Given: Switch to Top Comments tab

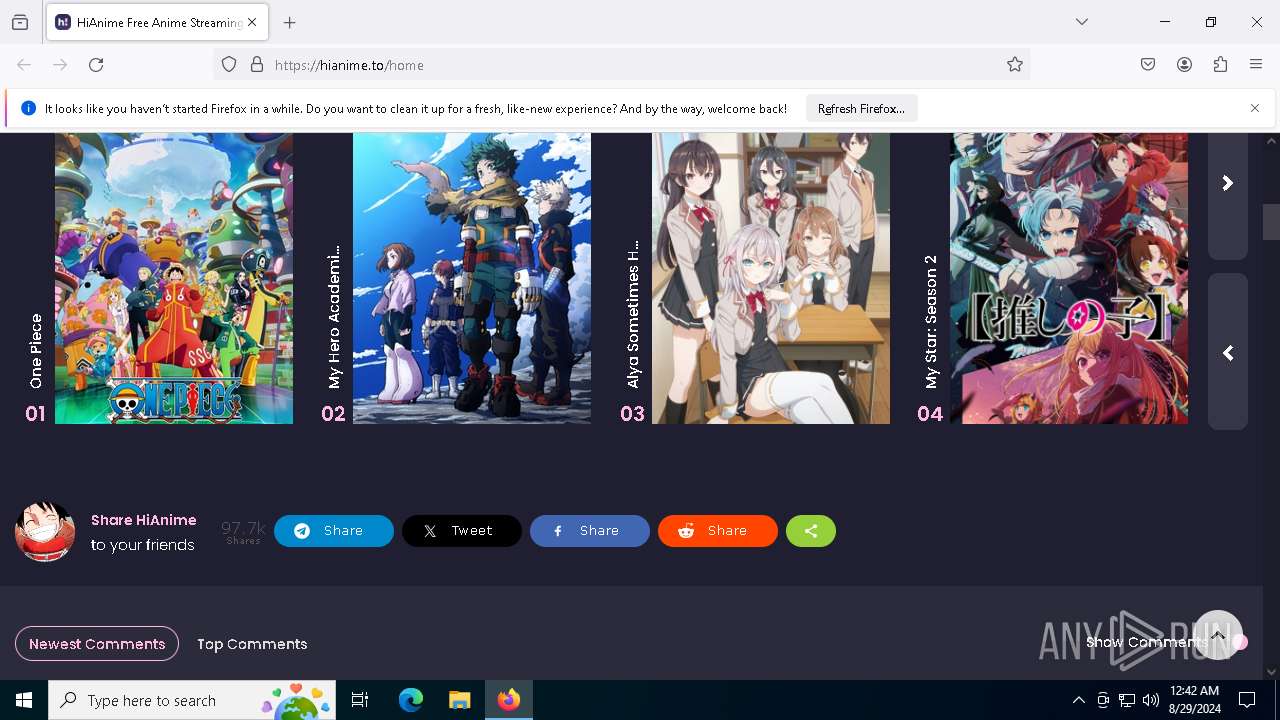Looking at the screenshot, I should point(252,644).
